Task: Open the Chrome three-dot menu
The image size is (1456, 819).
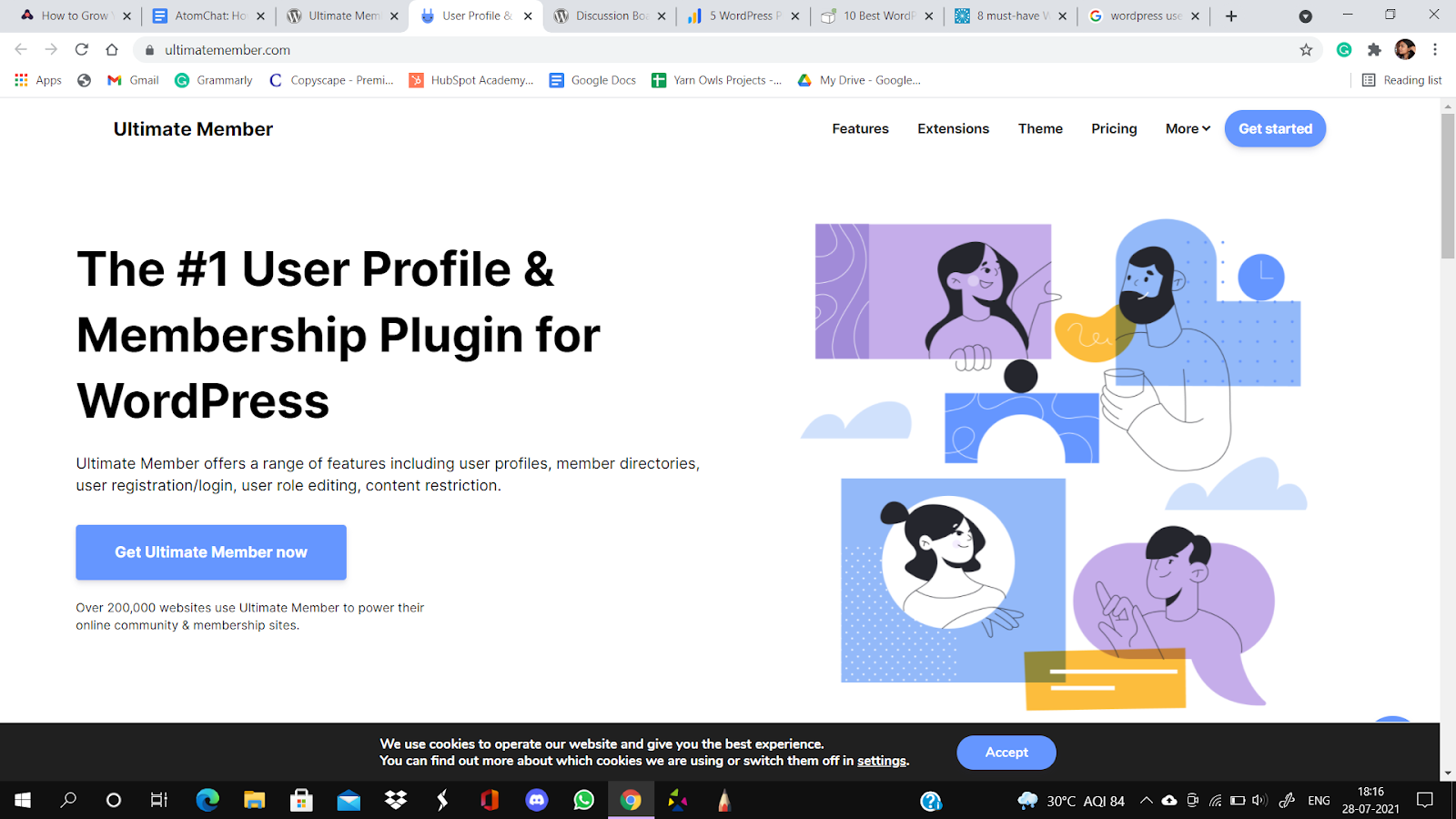Action: click(x=1435, y=50)
